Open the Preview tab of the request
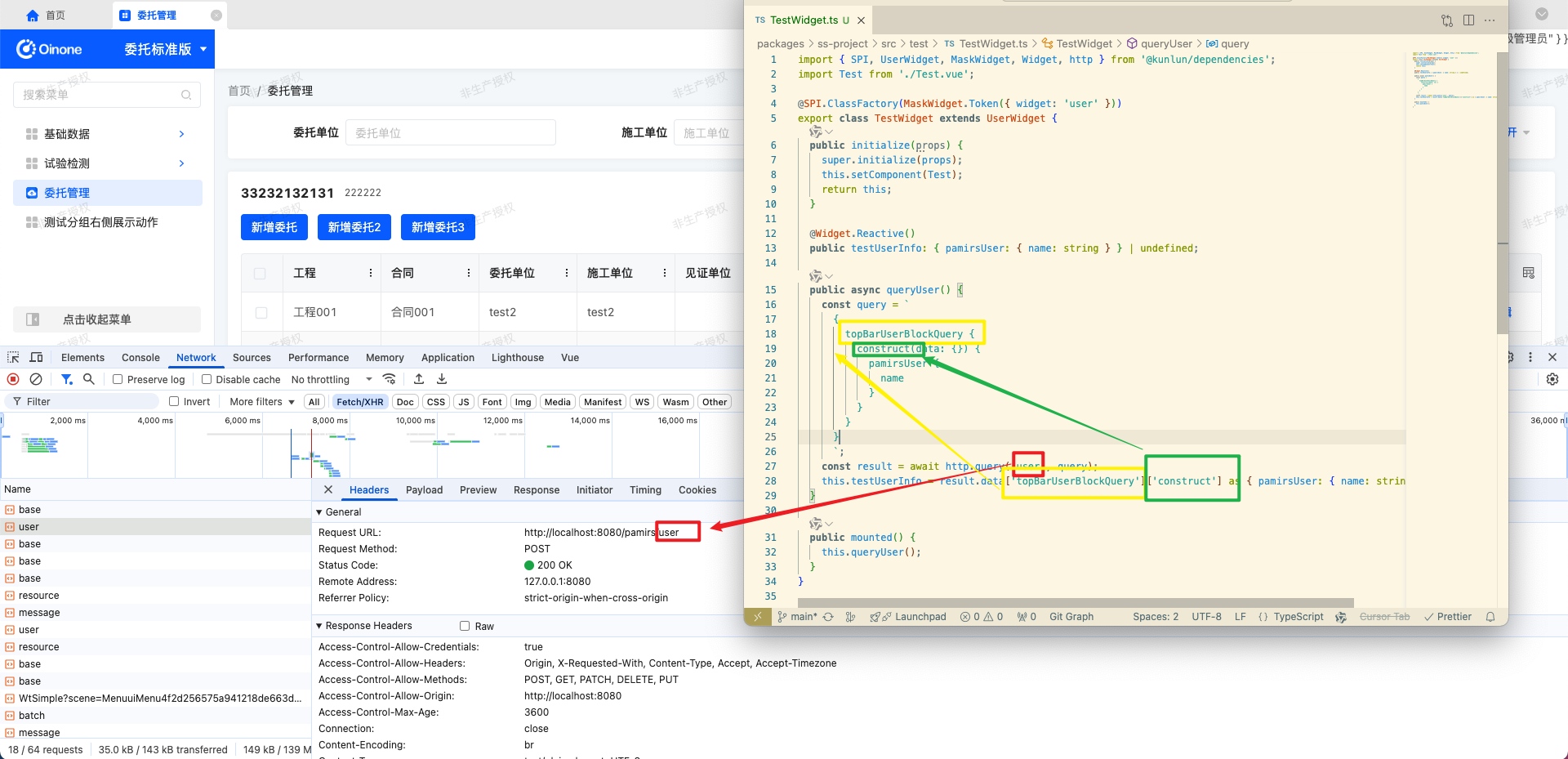Viewport: 1568px width, 759px height. pyautogui.click(x=479, y=490)
